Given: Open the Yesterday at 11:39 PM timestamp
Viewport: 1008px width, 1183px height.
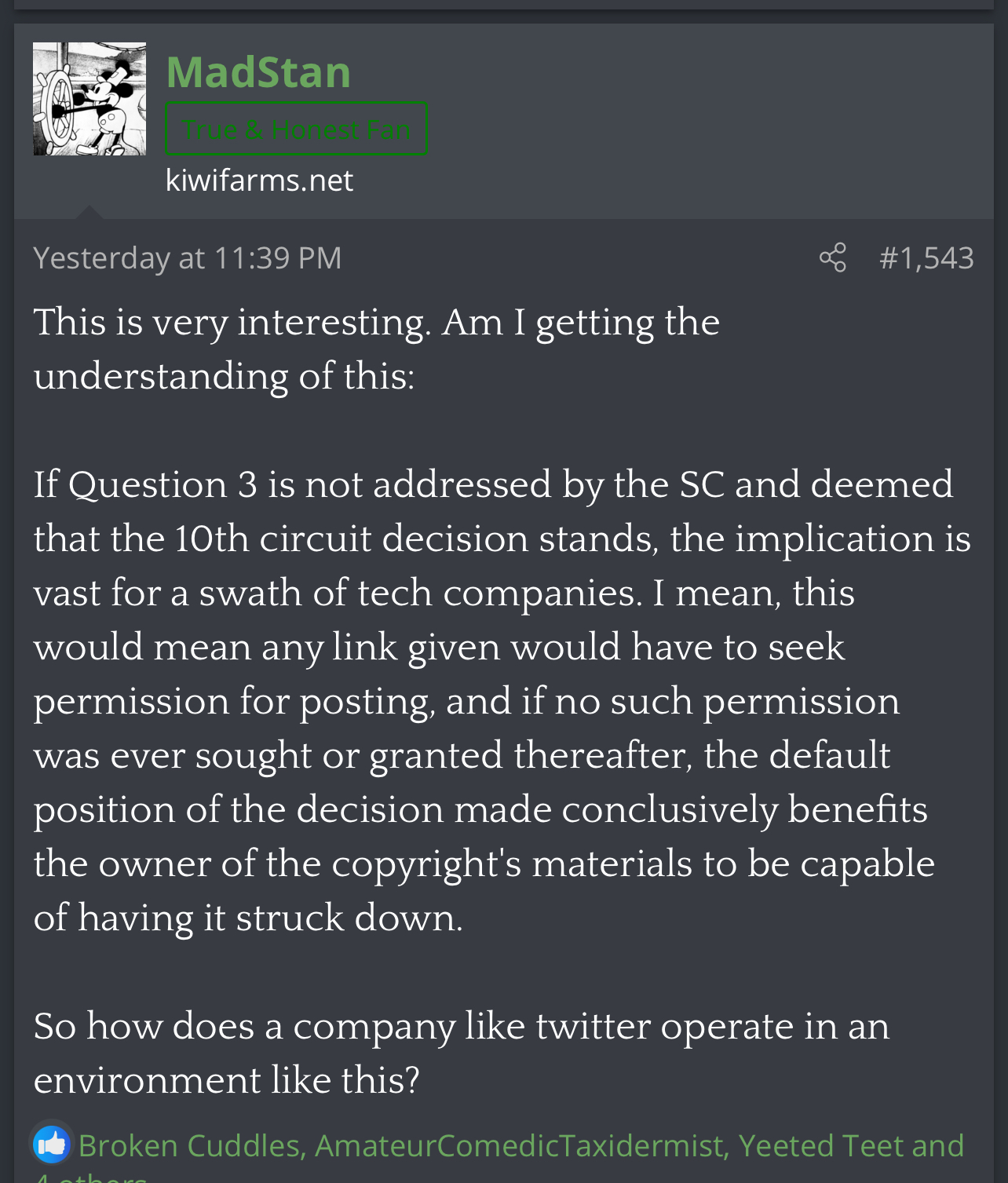Looking at the screenshot, I should pos(187,257).
